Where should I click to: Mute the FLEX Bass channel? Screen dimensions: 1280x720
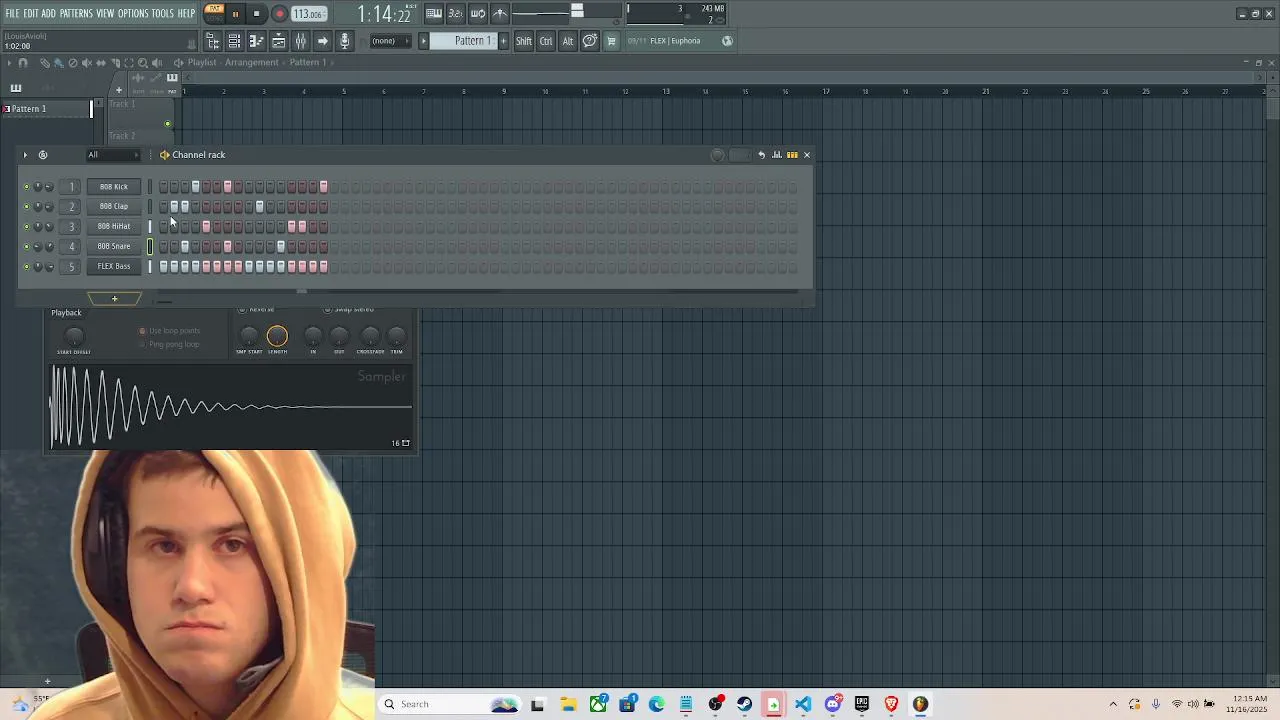click(27, 267)
